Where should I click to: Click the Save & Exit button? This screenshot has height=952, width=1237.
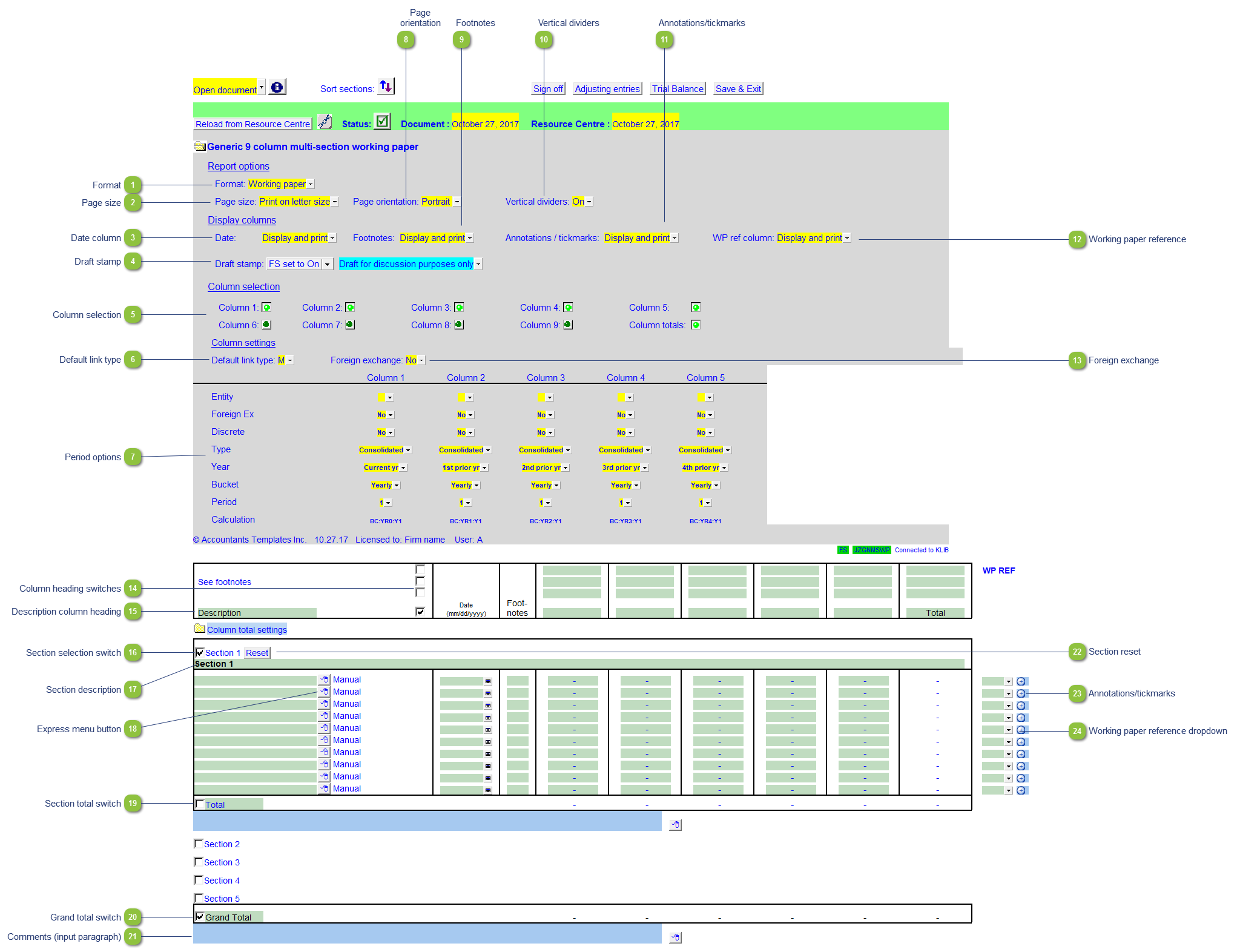pyautogui.click(x=738, y=89)
